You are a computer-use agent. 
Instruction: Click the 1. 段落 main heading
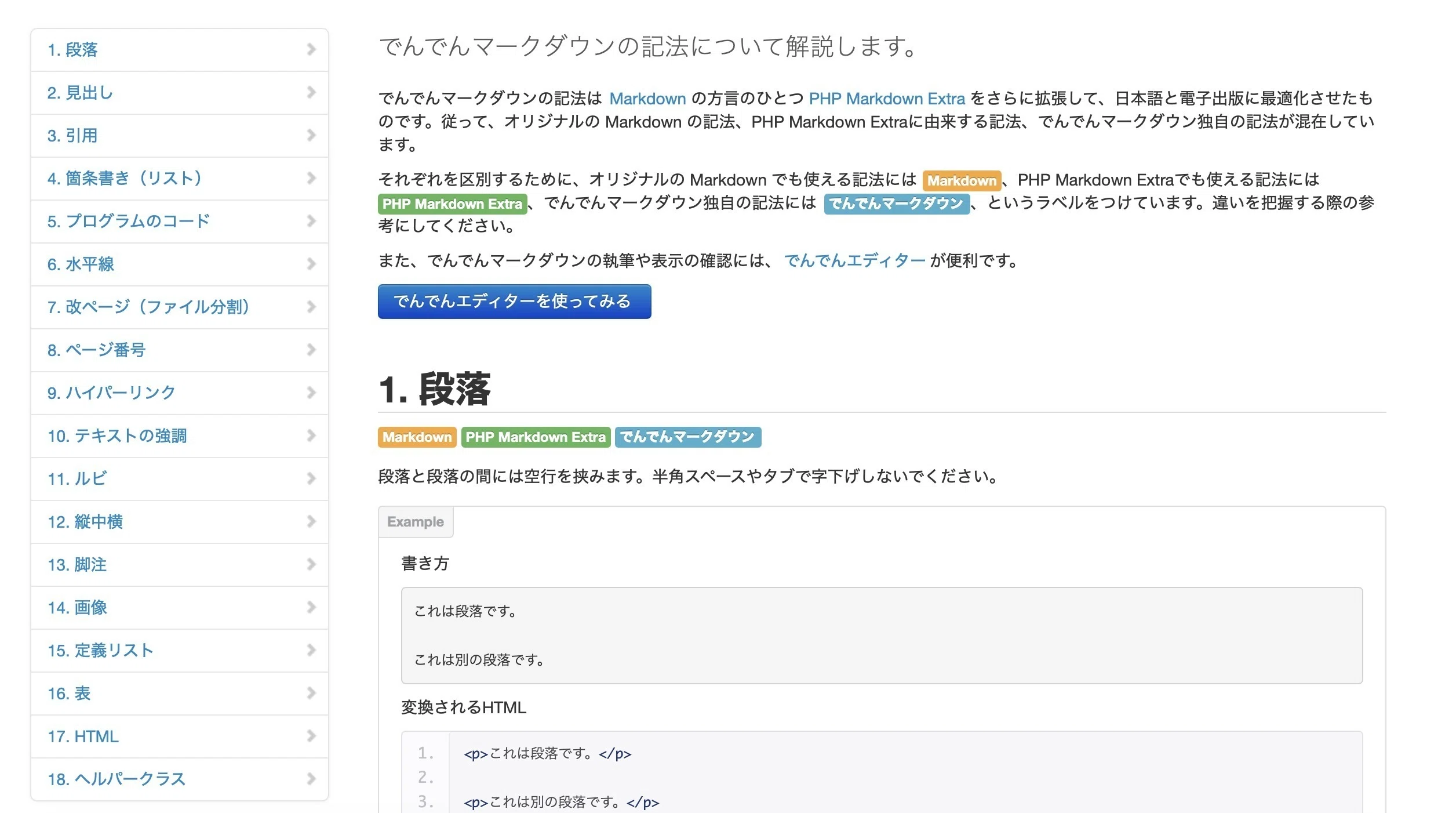click(434, 389)
